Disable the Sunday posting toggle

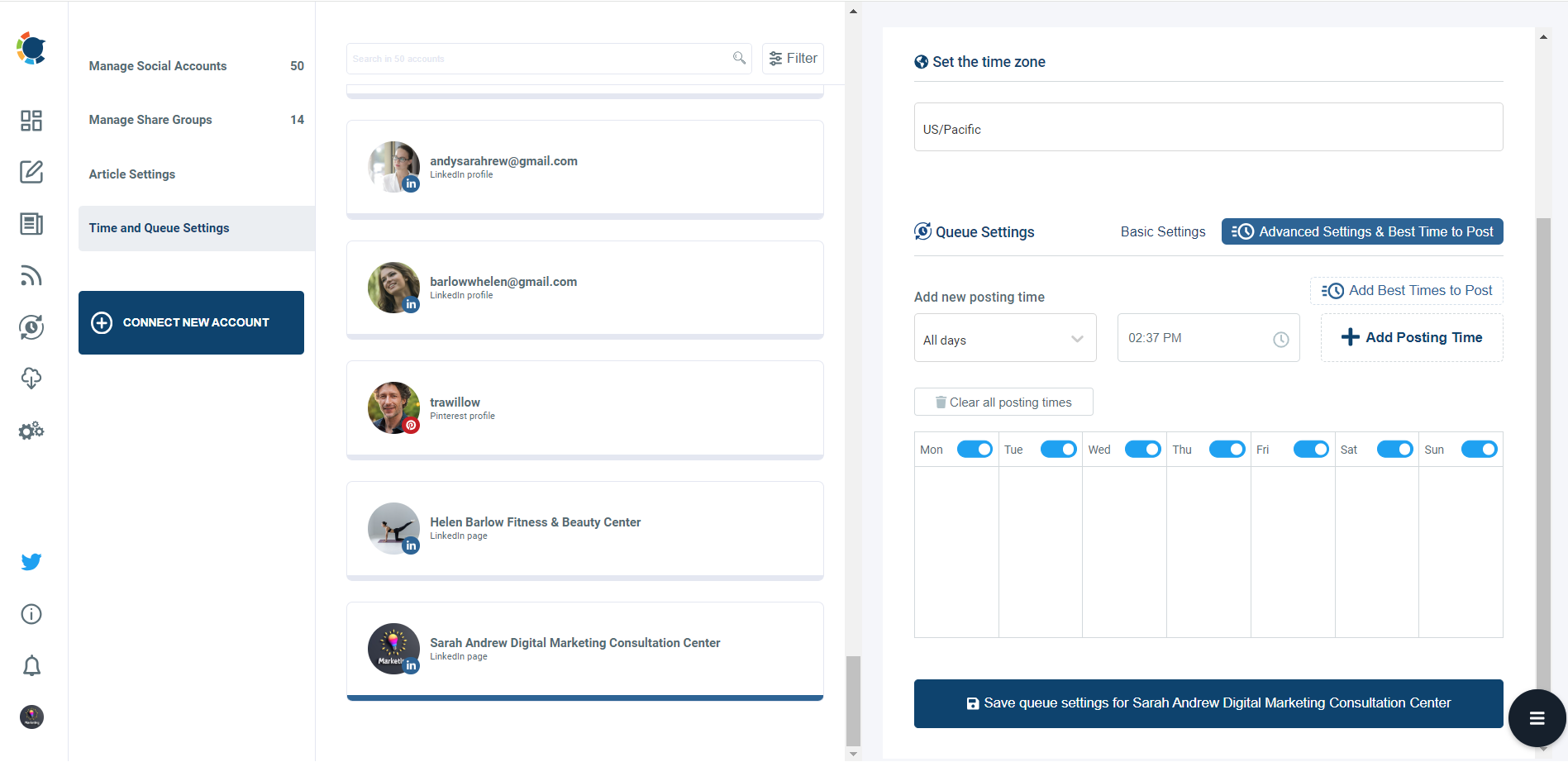tap(1480, 449)
